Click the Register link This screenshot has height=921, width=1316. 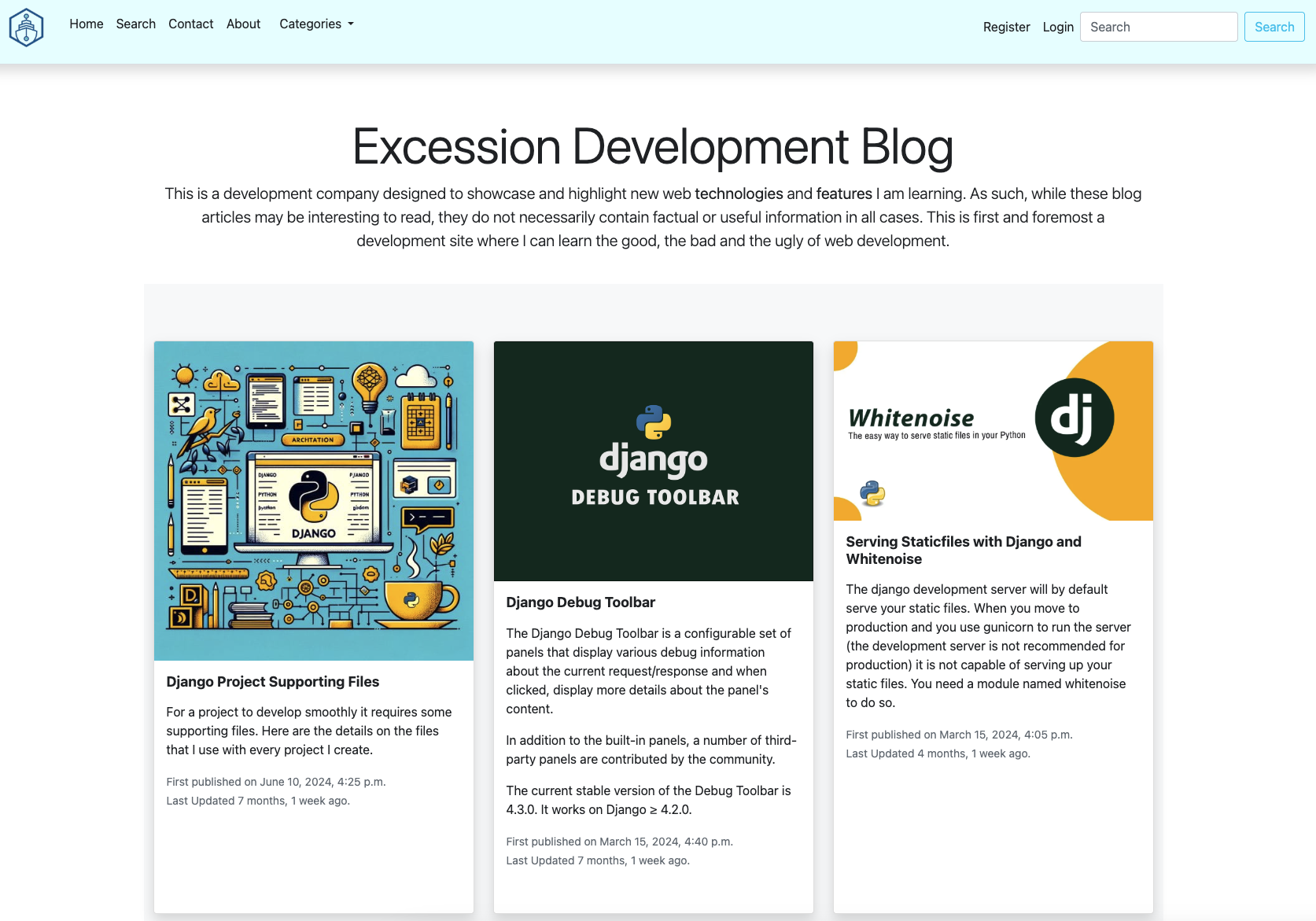1007,27
